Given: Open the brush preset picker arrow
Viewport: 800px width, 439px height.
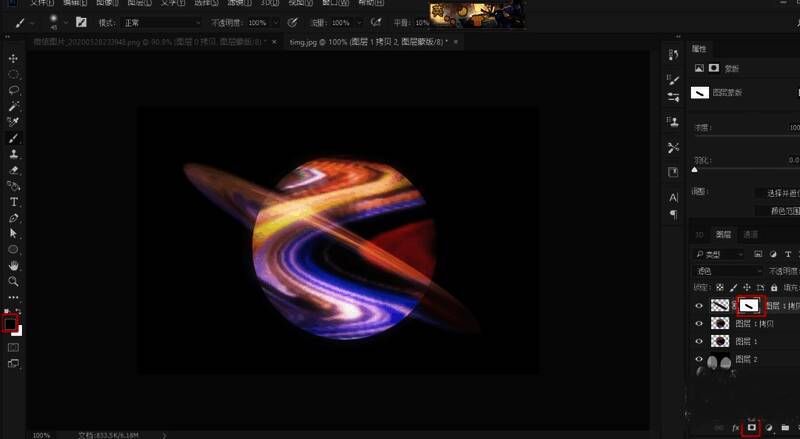Looking at the screenshot, I should tap(65, 23).
